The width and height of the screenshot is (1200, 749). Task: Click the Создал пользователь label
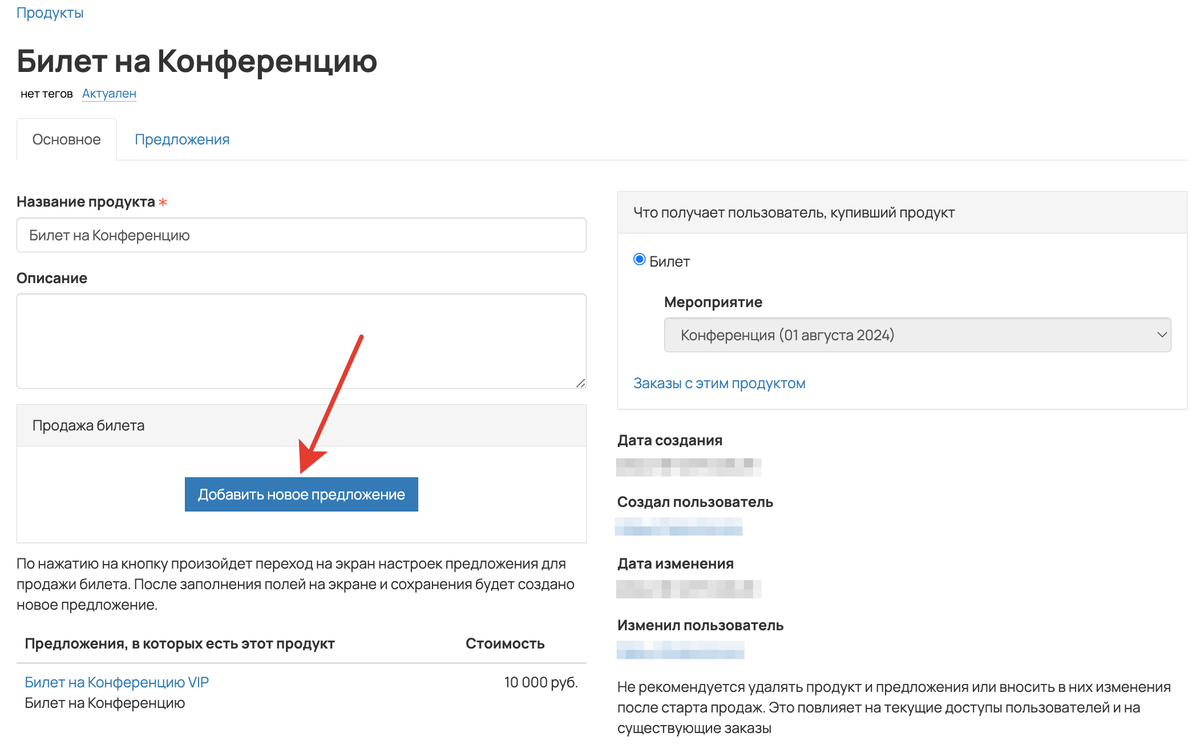(695, 502)
